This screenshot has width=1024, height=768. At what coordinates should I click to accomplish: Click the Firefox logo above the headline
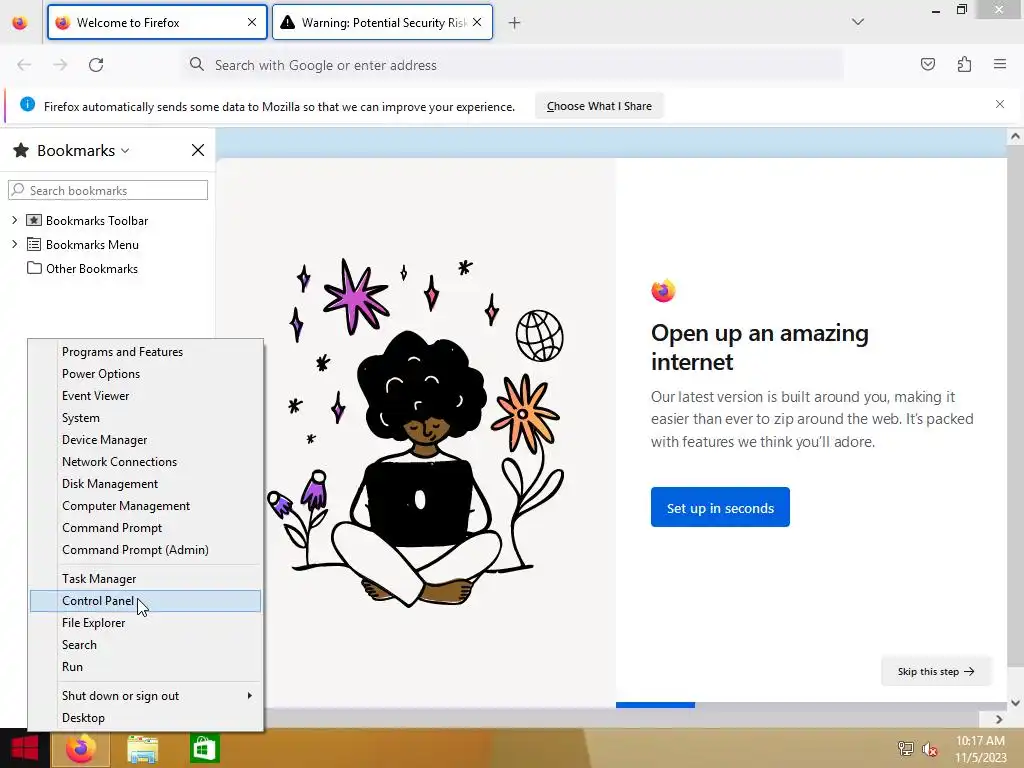663,290
